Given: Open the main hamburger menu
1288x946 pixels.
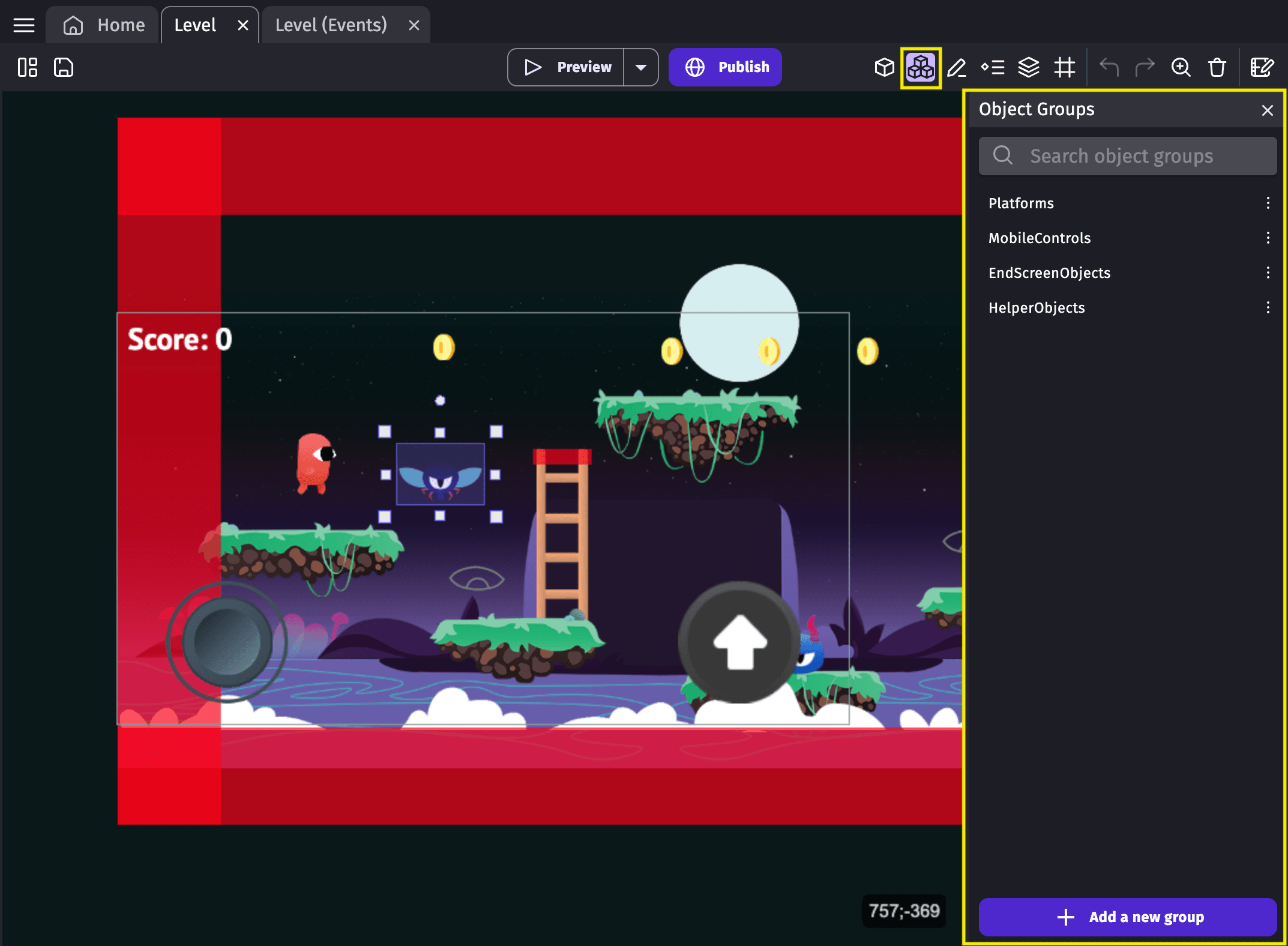Looking at the screenshot, I should [24, 25].
